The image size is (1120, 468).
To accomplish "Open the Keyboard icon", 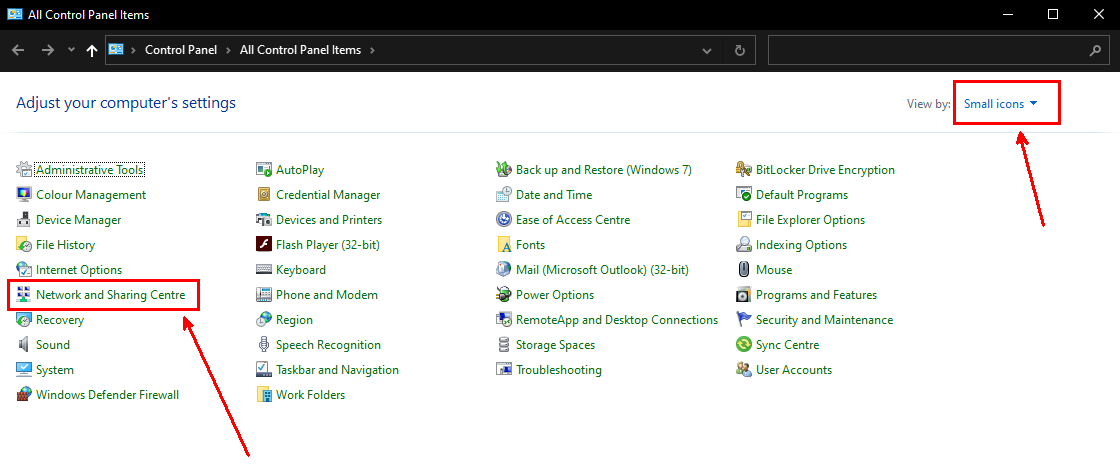I will tap(264, 270).
